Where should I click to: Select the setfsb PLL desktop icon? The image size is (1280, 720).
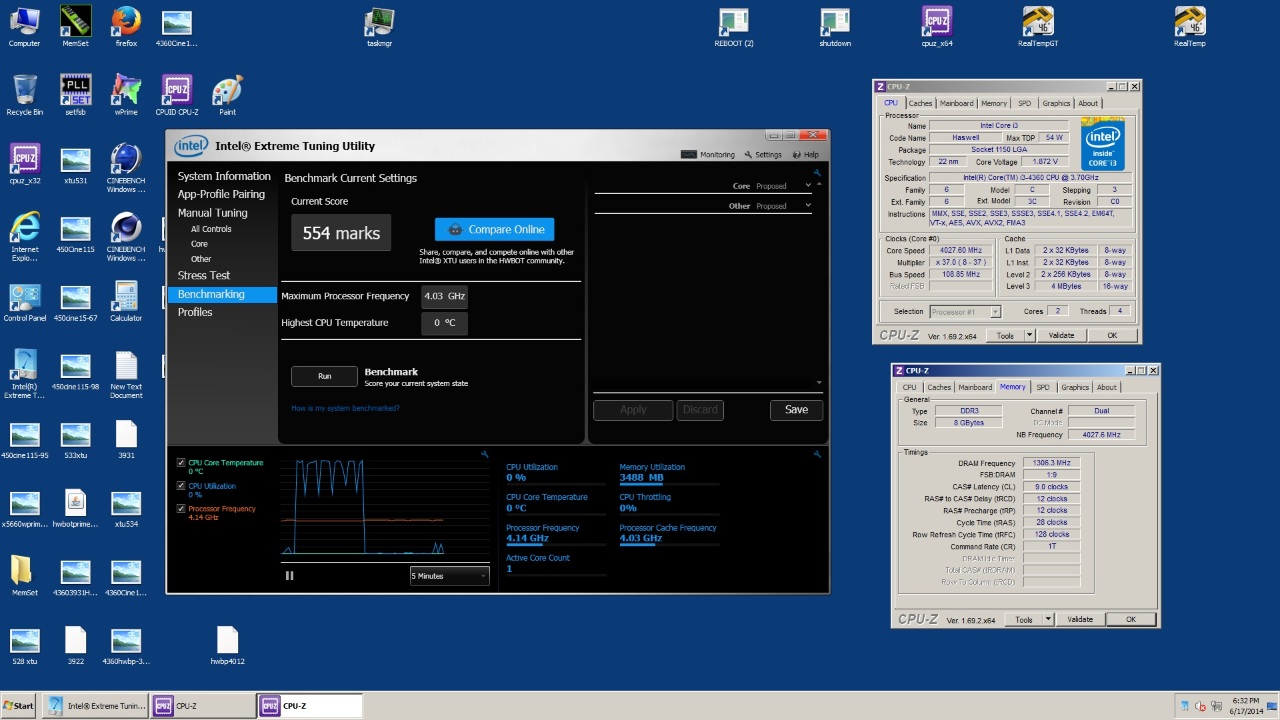(x=76, y=95)
